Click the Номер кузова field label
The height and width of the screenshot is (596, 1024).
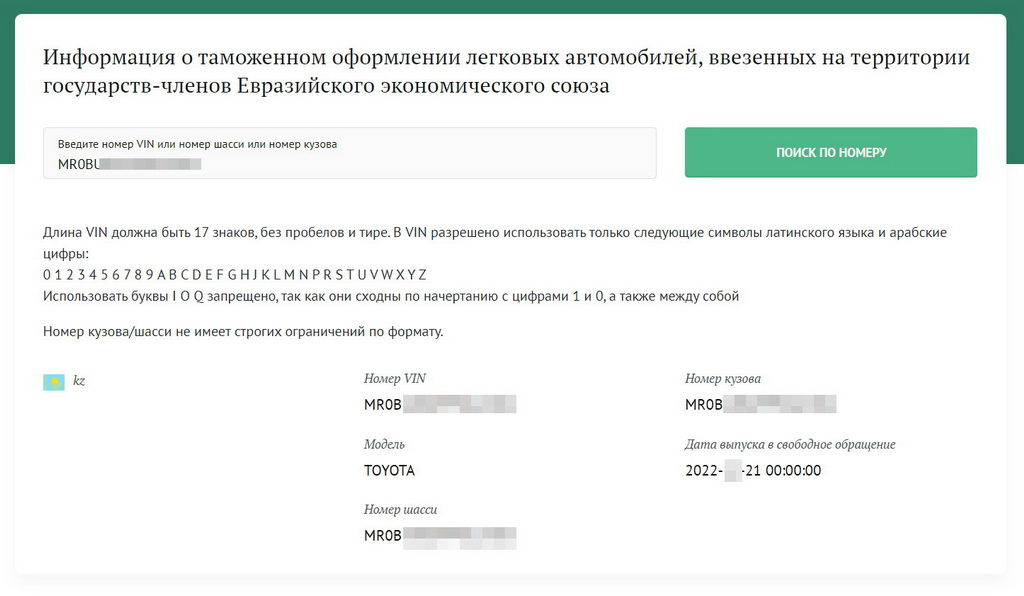pos(723,379)
